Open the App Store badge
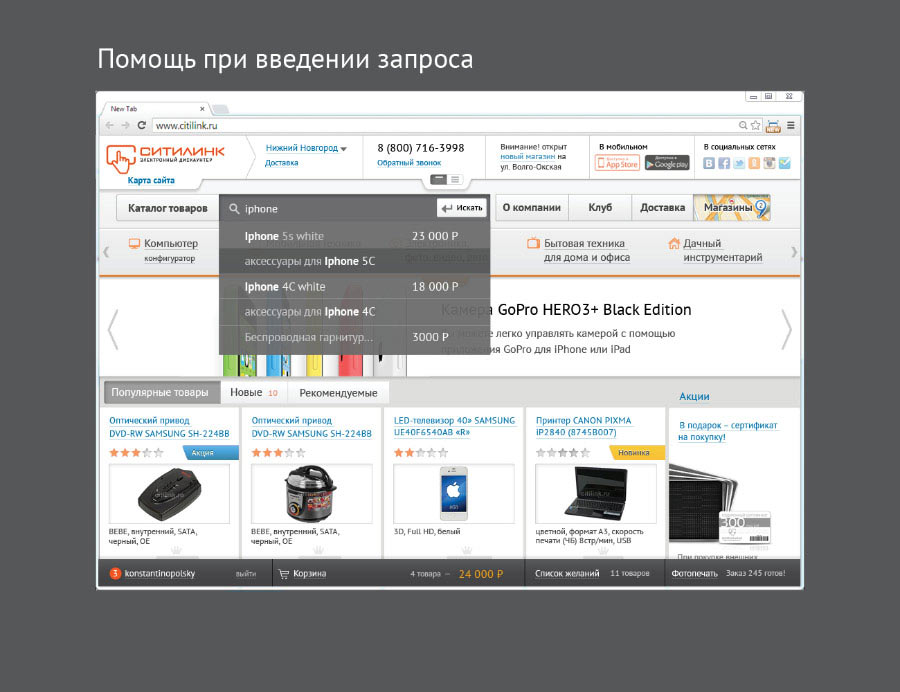Image resolution: width=900 pixels, height=692 pixels. (x=617, y=163)
